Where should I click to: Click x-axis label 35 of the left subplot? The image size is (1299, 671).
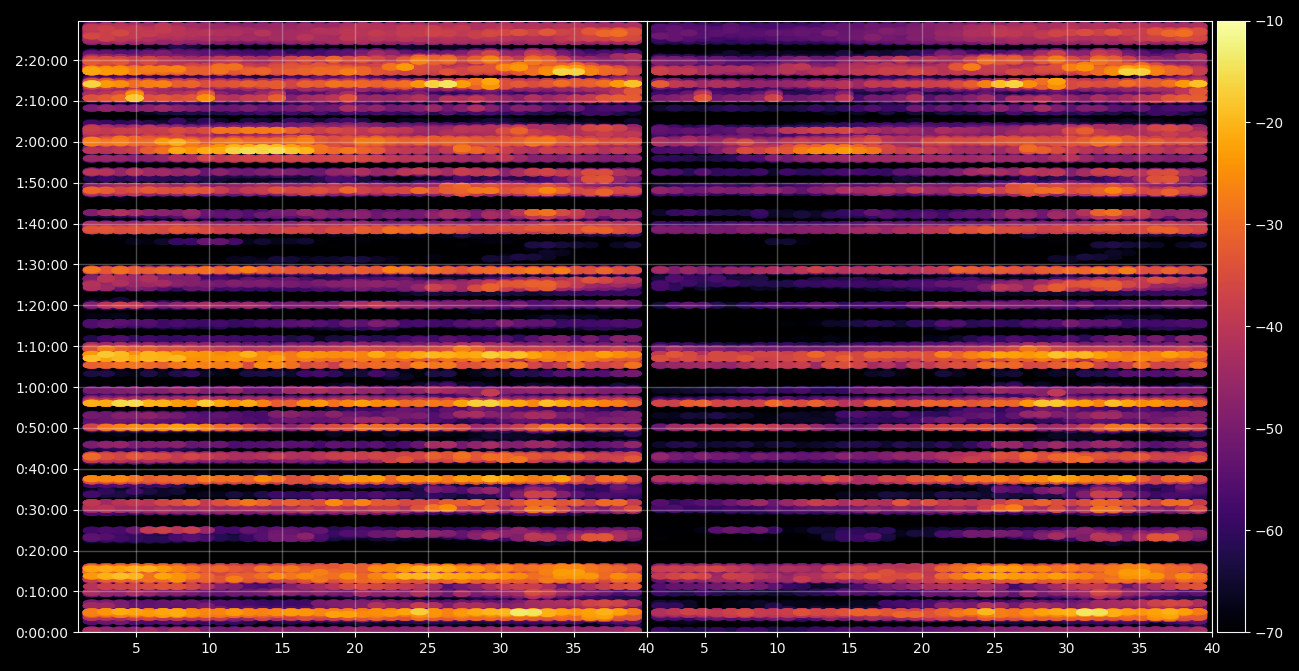pos(574,648)
